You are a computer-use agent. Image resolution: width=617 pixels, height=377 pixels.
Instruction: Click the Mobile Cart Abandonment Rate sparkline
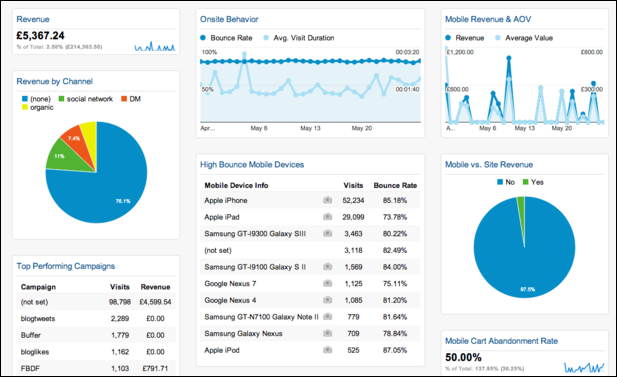[584, 367]
